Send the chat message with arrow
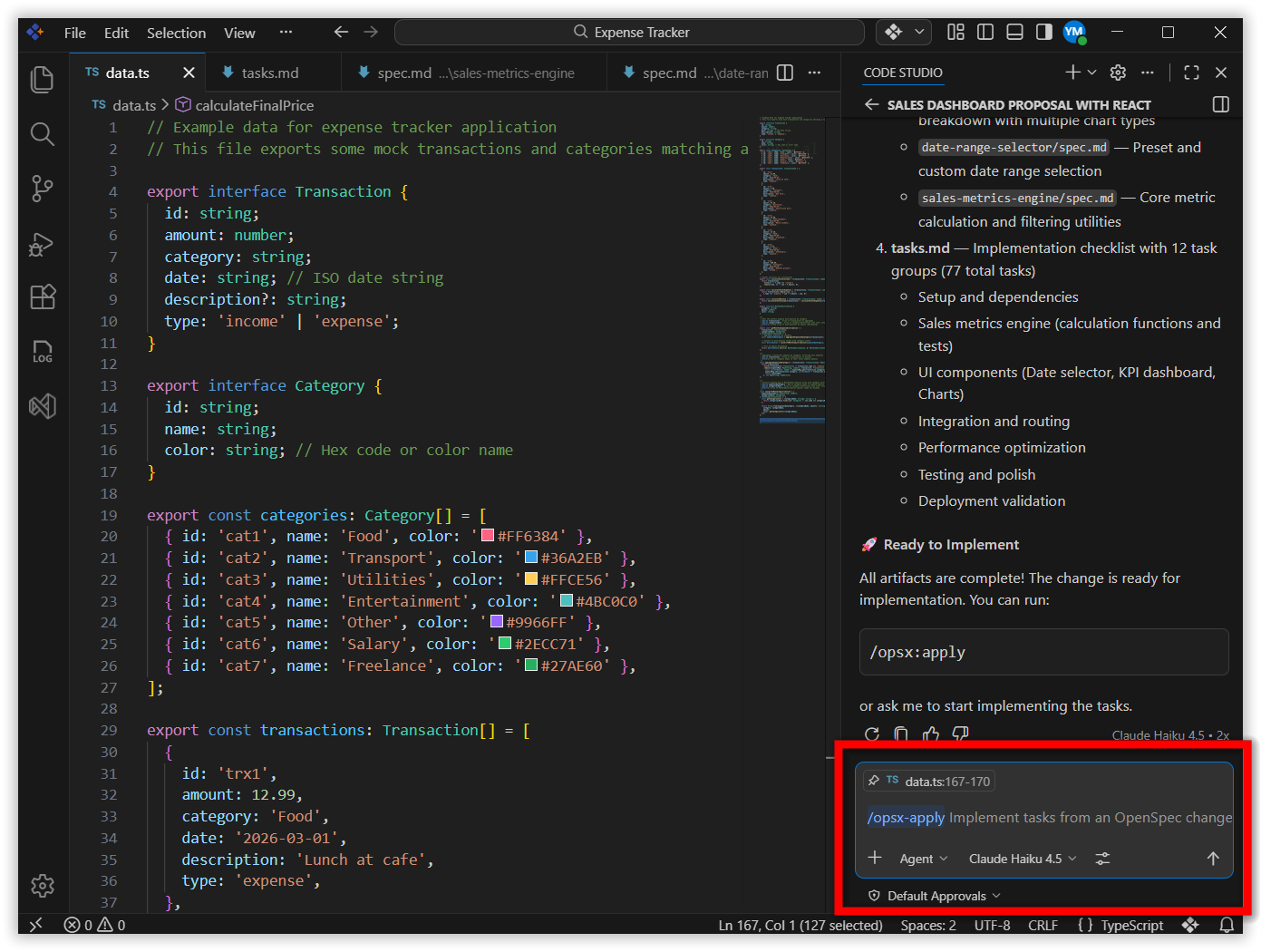Viewport: 1261px width, 952px height. point(1213,859)
